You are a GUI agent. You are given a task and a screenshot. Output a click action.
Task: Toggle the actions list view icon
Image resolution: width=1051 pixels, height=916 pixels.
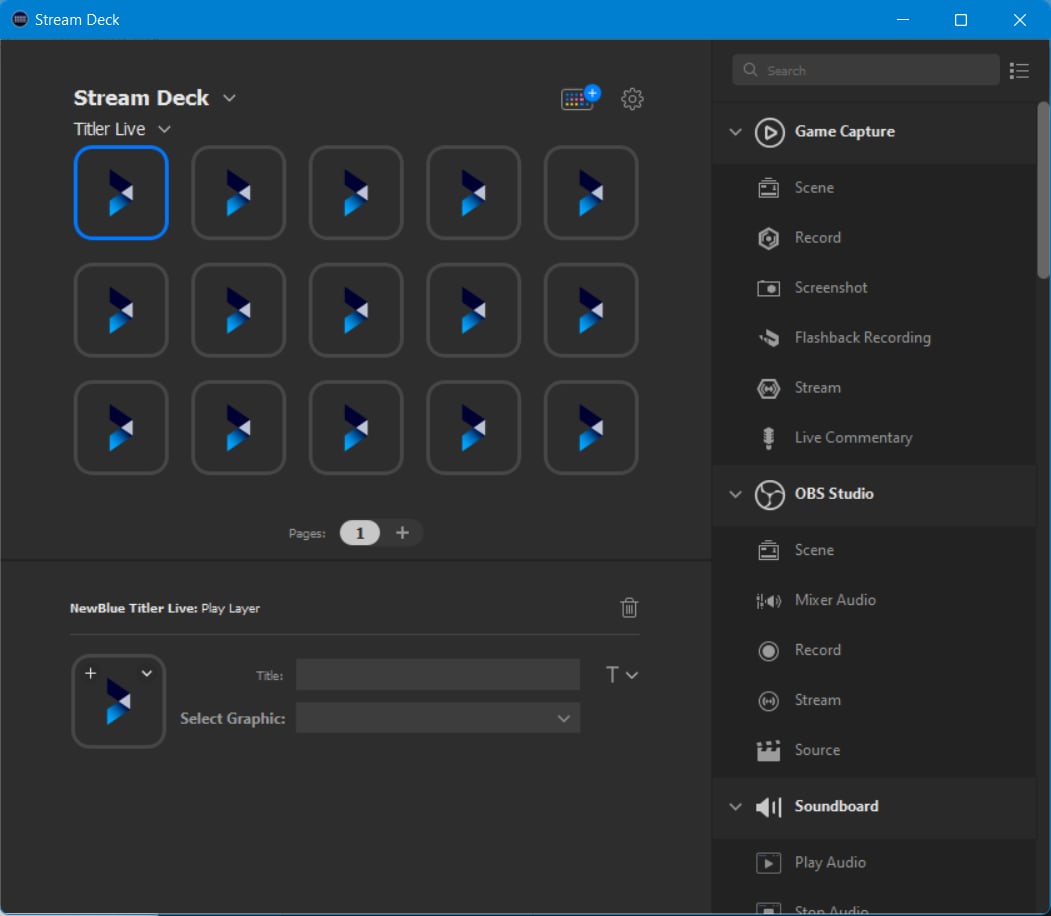coord(1019,70)
